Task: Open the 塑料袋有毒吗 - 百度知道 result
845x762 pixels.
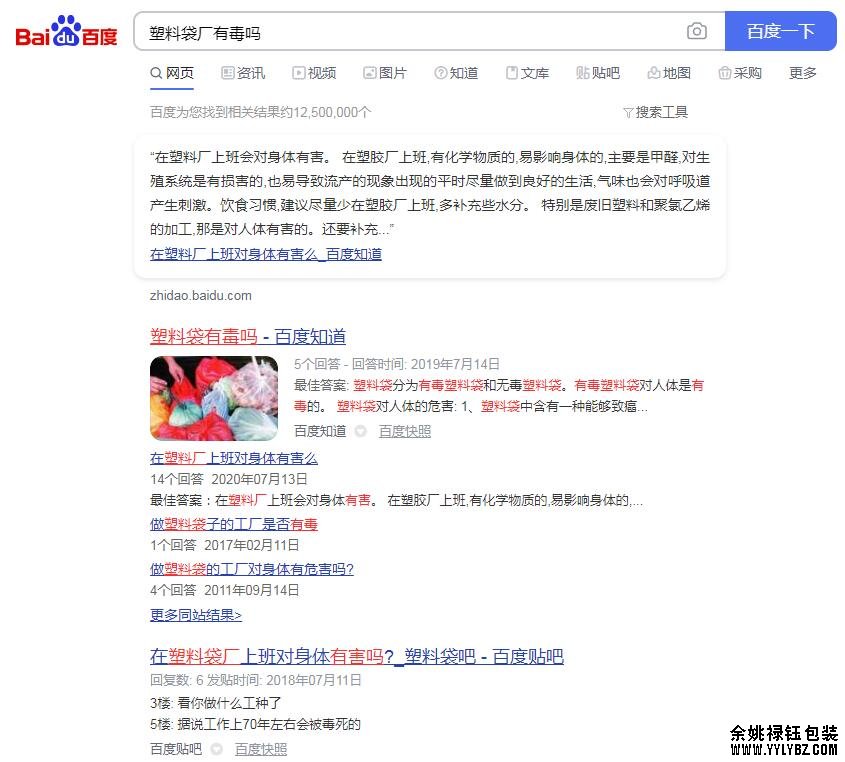Action: coord(248,336)
